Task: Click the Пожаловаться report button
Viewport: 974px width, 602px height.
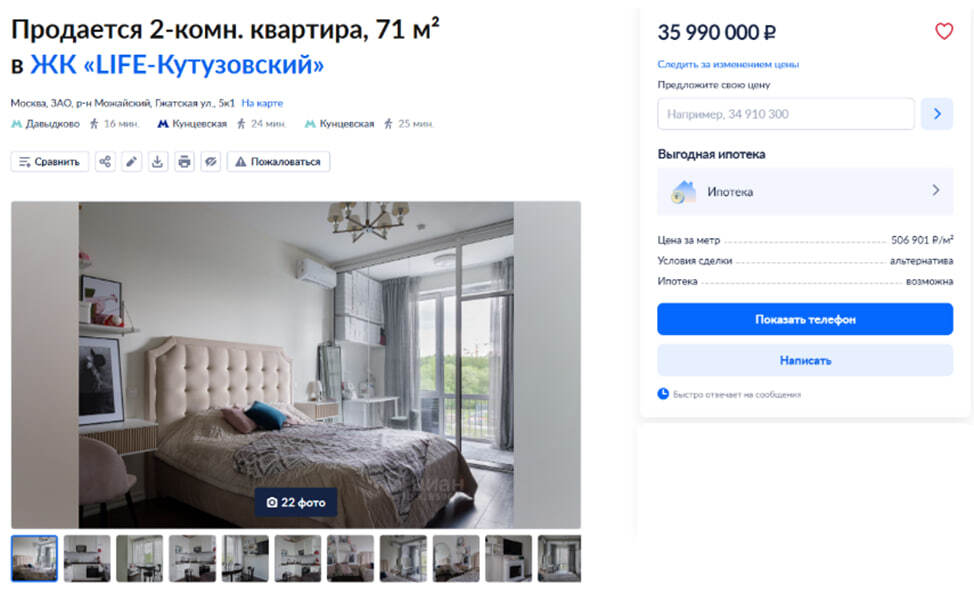Action: tap(278, 162)
